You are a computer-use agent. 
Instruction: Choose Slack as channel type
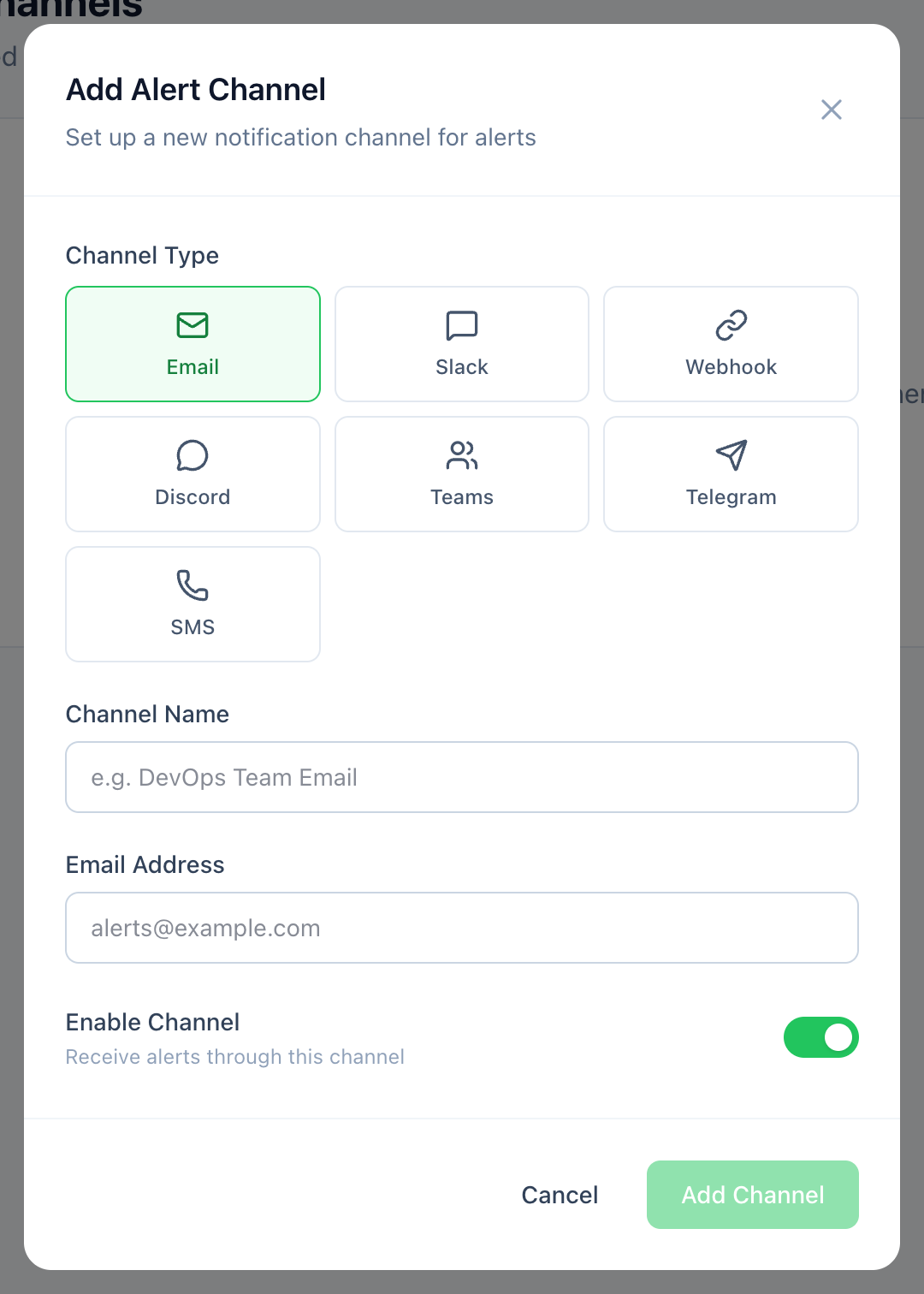[462, 344]
